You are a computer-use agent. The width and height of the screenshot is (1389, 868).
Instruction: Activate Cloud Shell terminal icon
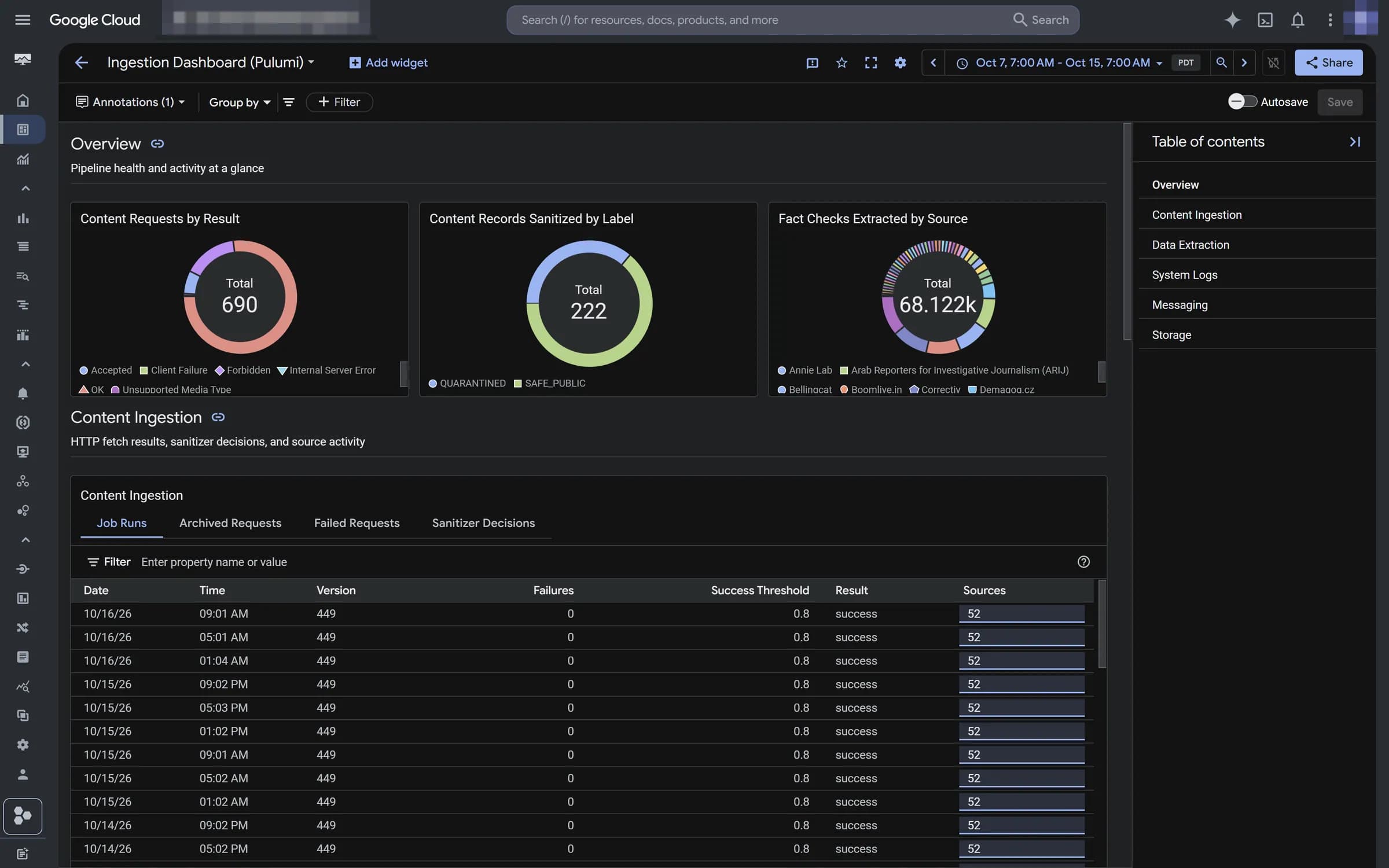pos(1265,20)
